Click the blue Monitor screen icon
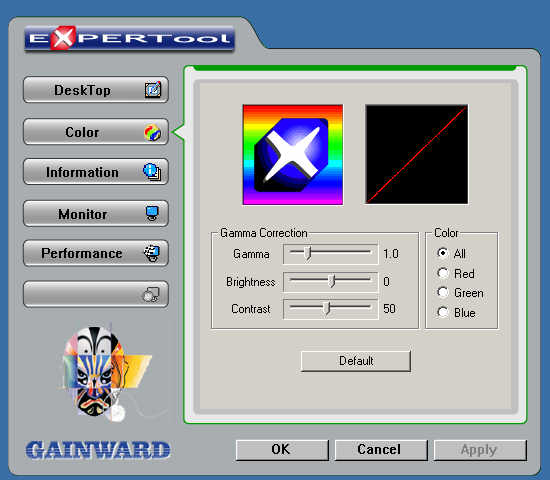Viewport: 550px width, 480px height. (152, 213)
